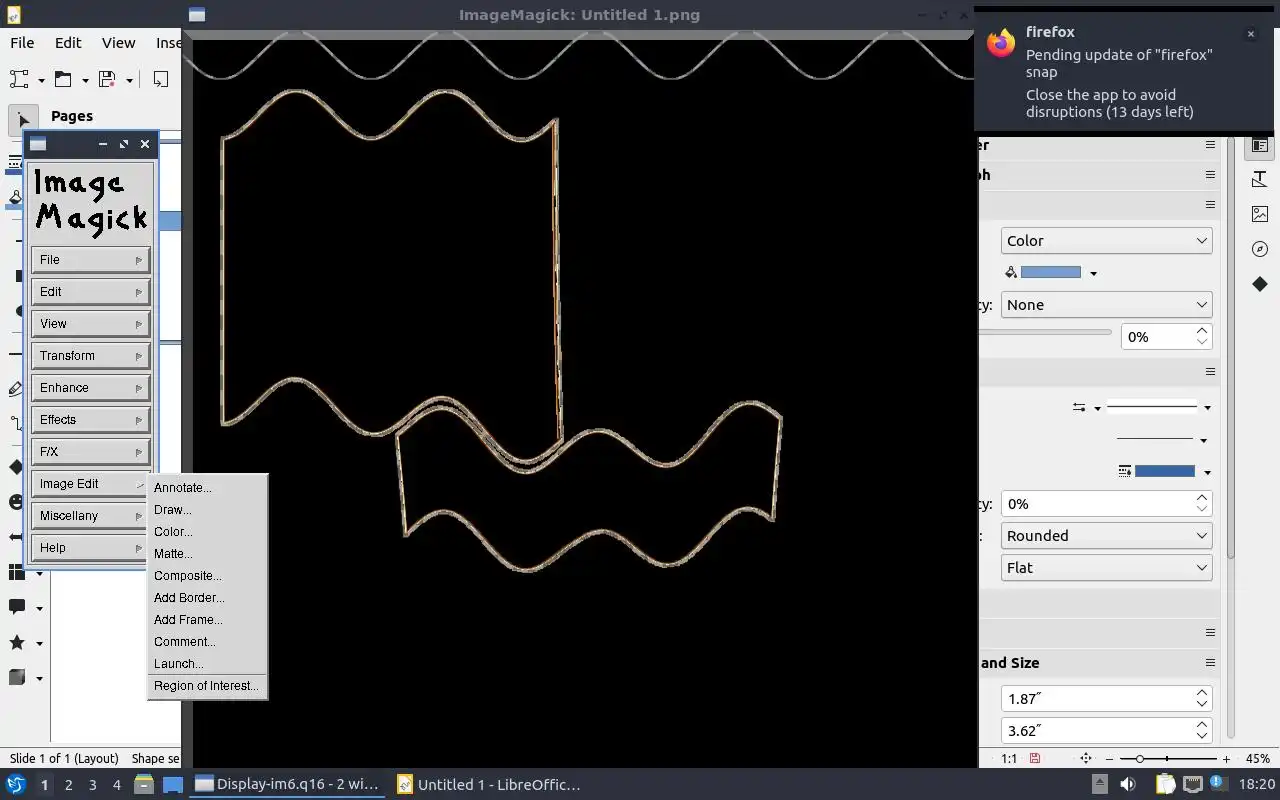This screenshot has width=1280, height=800.
Task: Click ImageMagick Transform button
Action: point(90,356)
